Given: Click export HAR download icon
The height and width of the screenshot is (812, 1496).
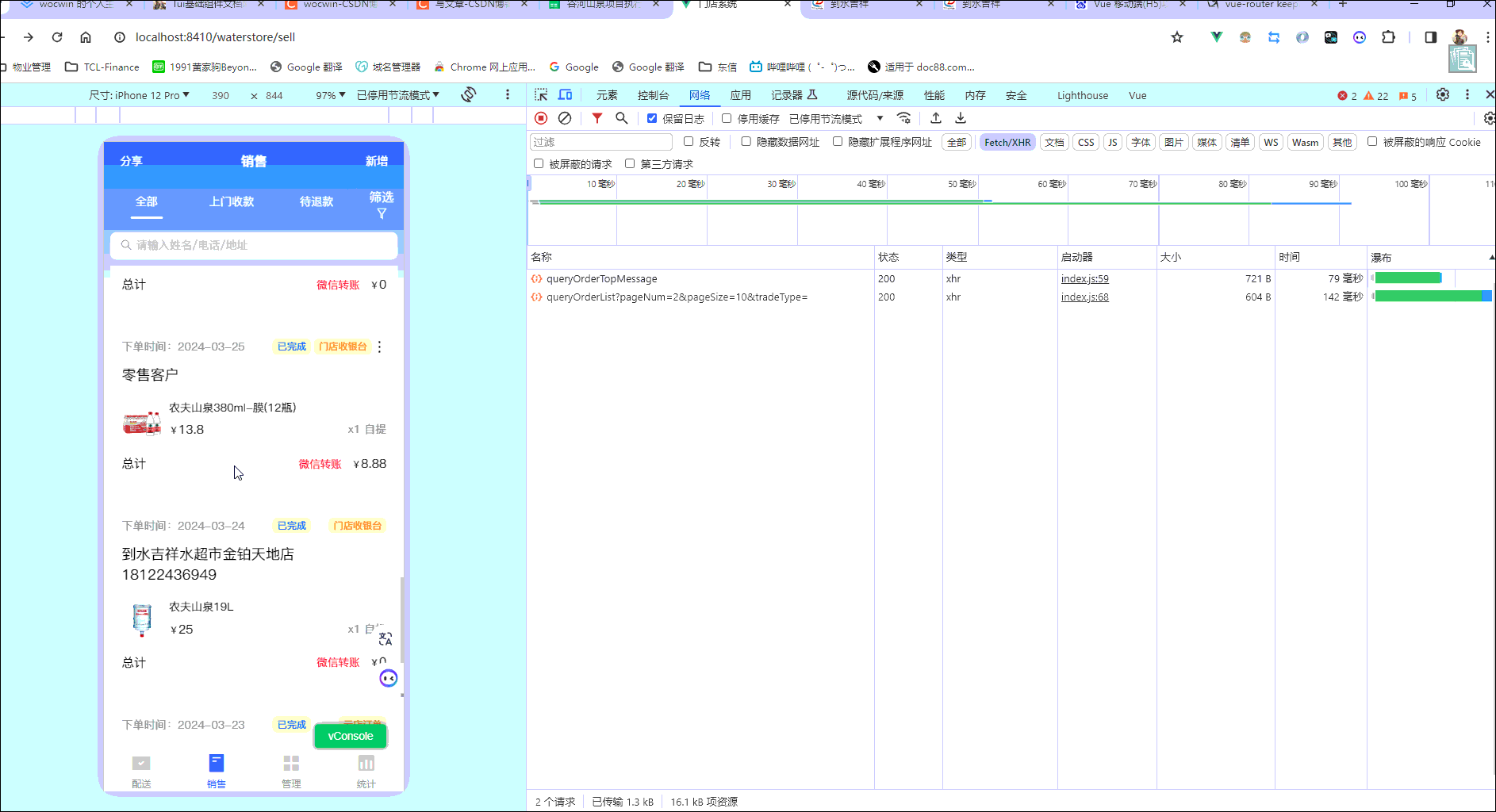Looking at the screenshot, I should (x=961, y=118).
